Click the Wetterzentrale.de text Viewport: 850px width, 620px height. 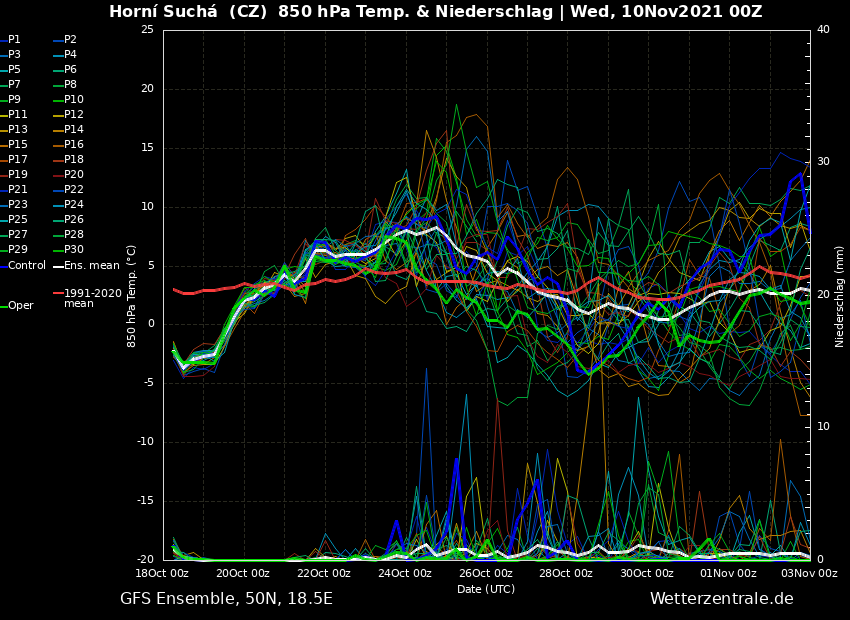coord(721,599)
